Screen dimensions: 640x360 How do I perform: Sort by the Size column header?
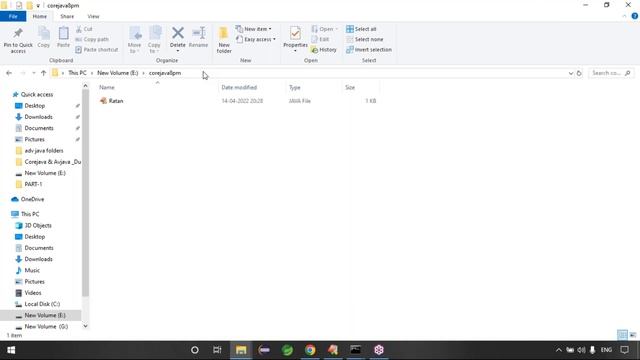350,87
